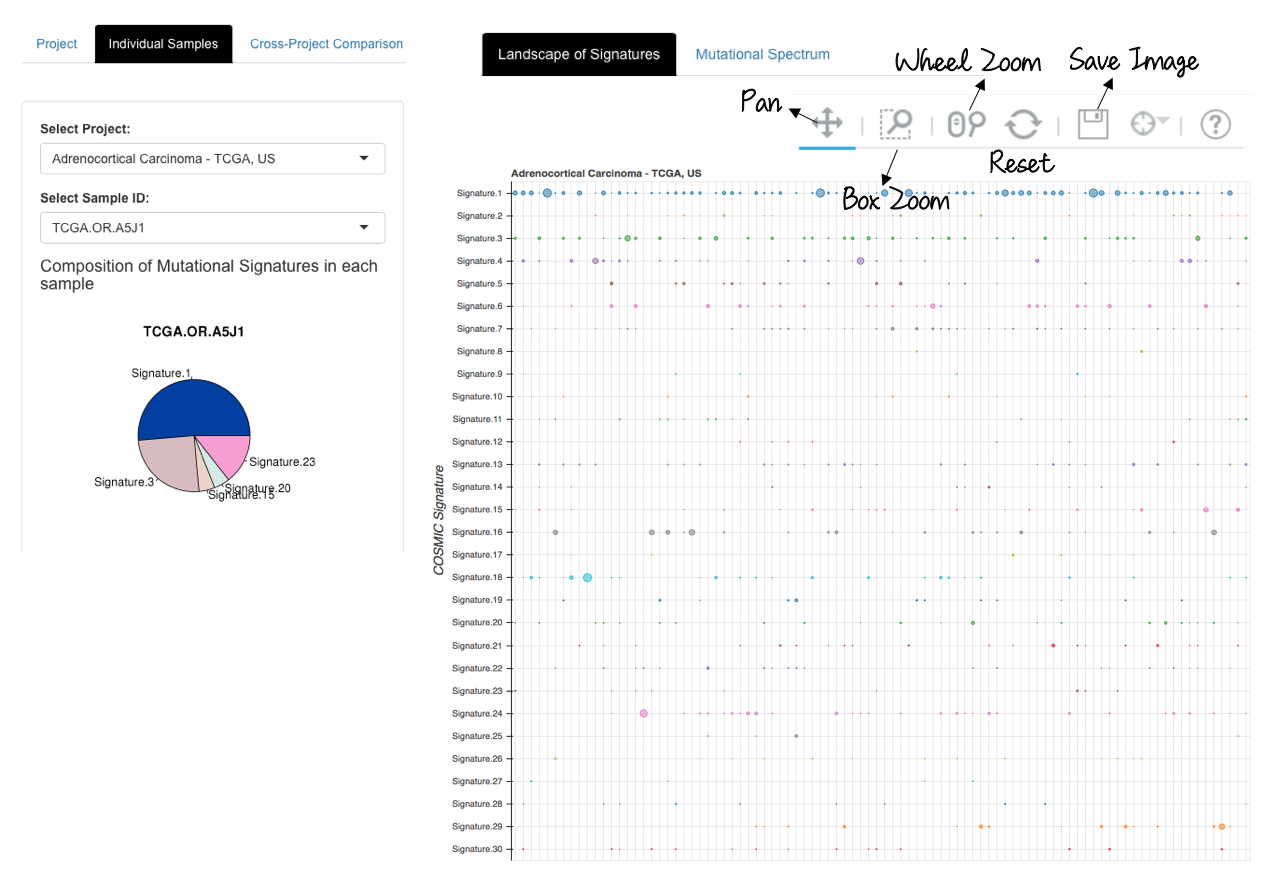1286x896 pixels.
Task: Click the Signature.22 y-axis label
Action: pyautogui.click(x=476, y=668)
